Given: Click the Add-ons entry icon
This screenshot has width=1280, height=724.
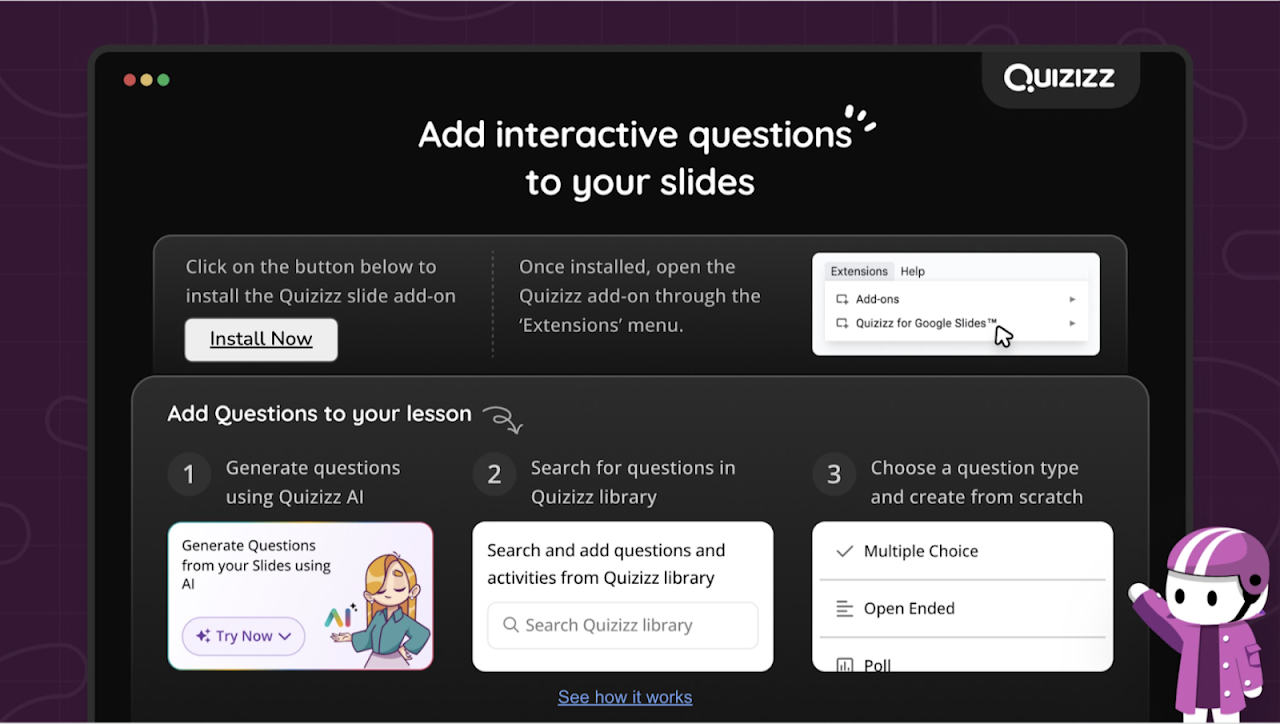Looking at the screenshot, I should (842, 299).
